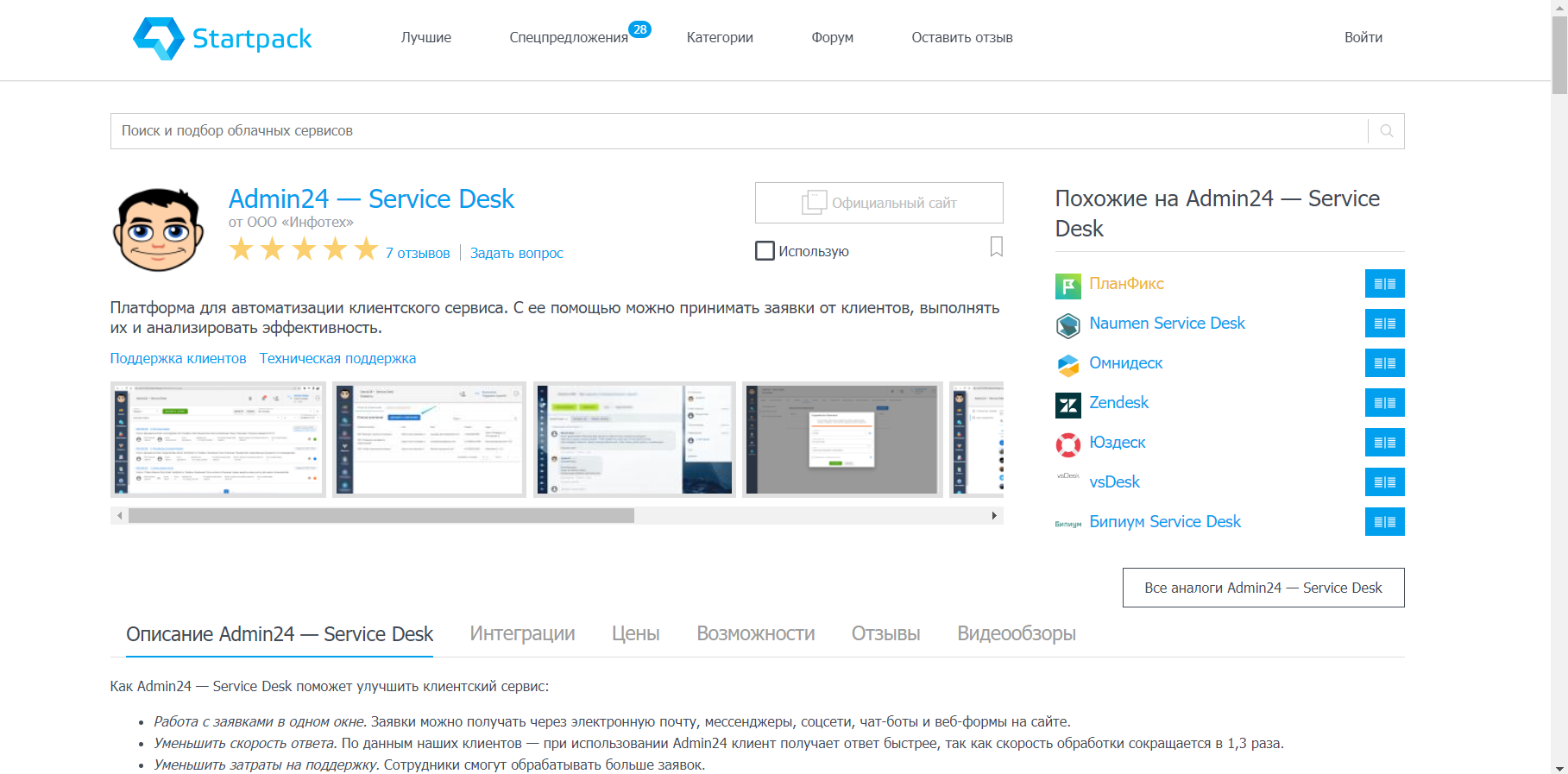Image resolution: width=1568 pixels, height=774 pixels.
Task: Compare Naumen Service Desk using compare icon
Action: 1385,324
